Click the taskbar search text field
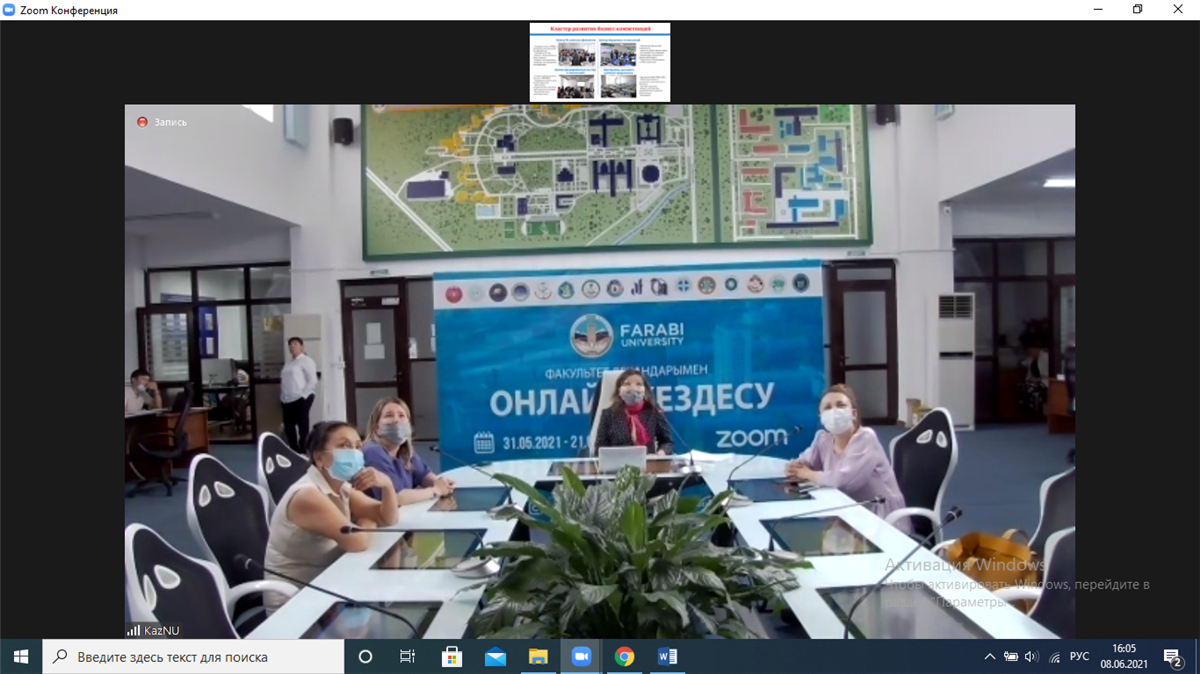Image resolution: width=1200 pixels, height=674 pixels. [x=195, y=657]
